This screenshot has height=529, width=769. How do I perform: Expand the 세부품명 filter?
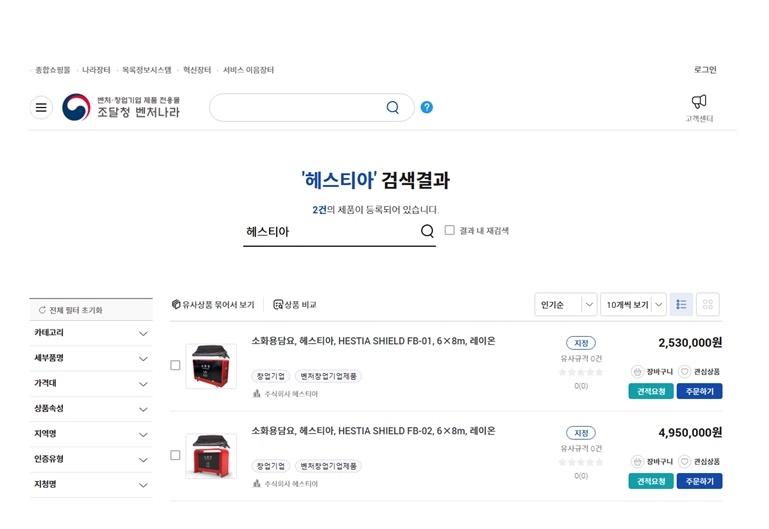pos(91,358)
